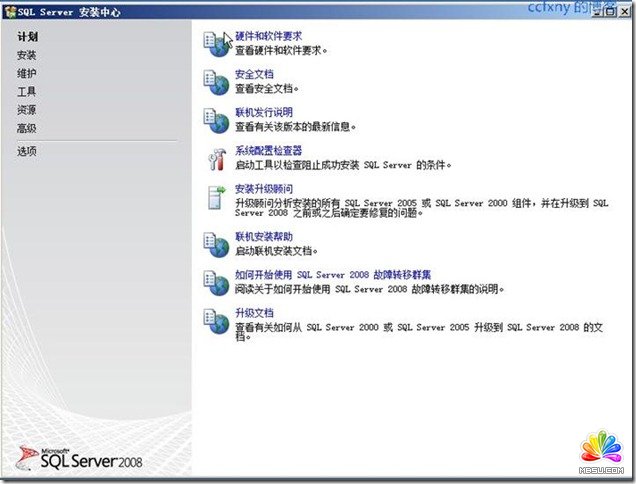Click the tools icon for 系统配置检查器
Image resolution: width=636 pixels, height=484 pixels.
pos(216,157)
